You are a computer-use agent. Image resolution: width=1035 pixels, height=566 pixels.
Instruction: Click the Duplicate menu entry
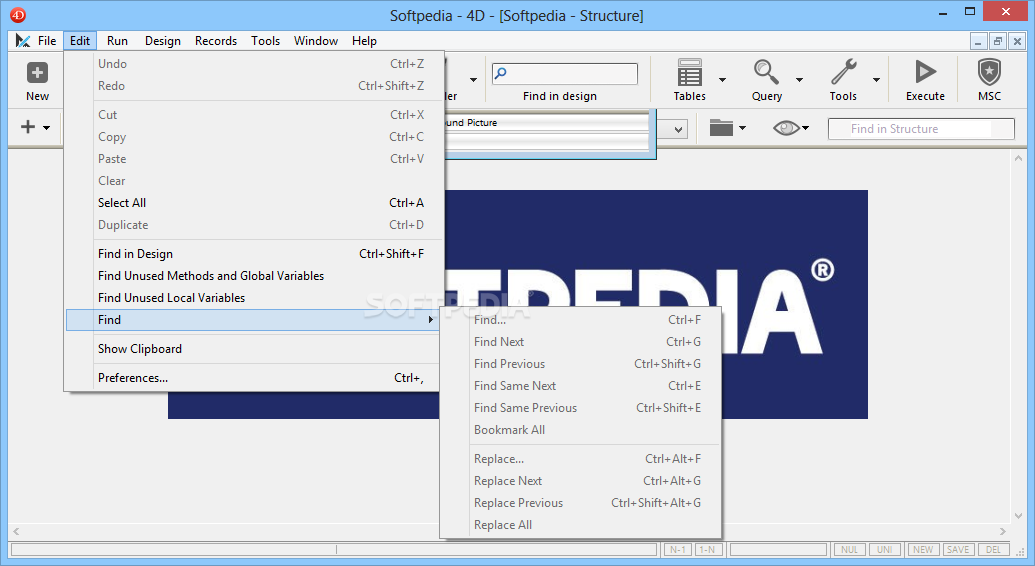click(x=254, y=225)
